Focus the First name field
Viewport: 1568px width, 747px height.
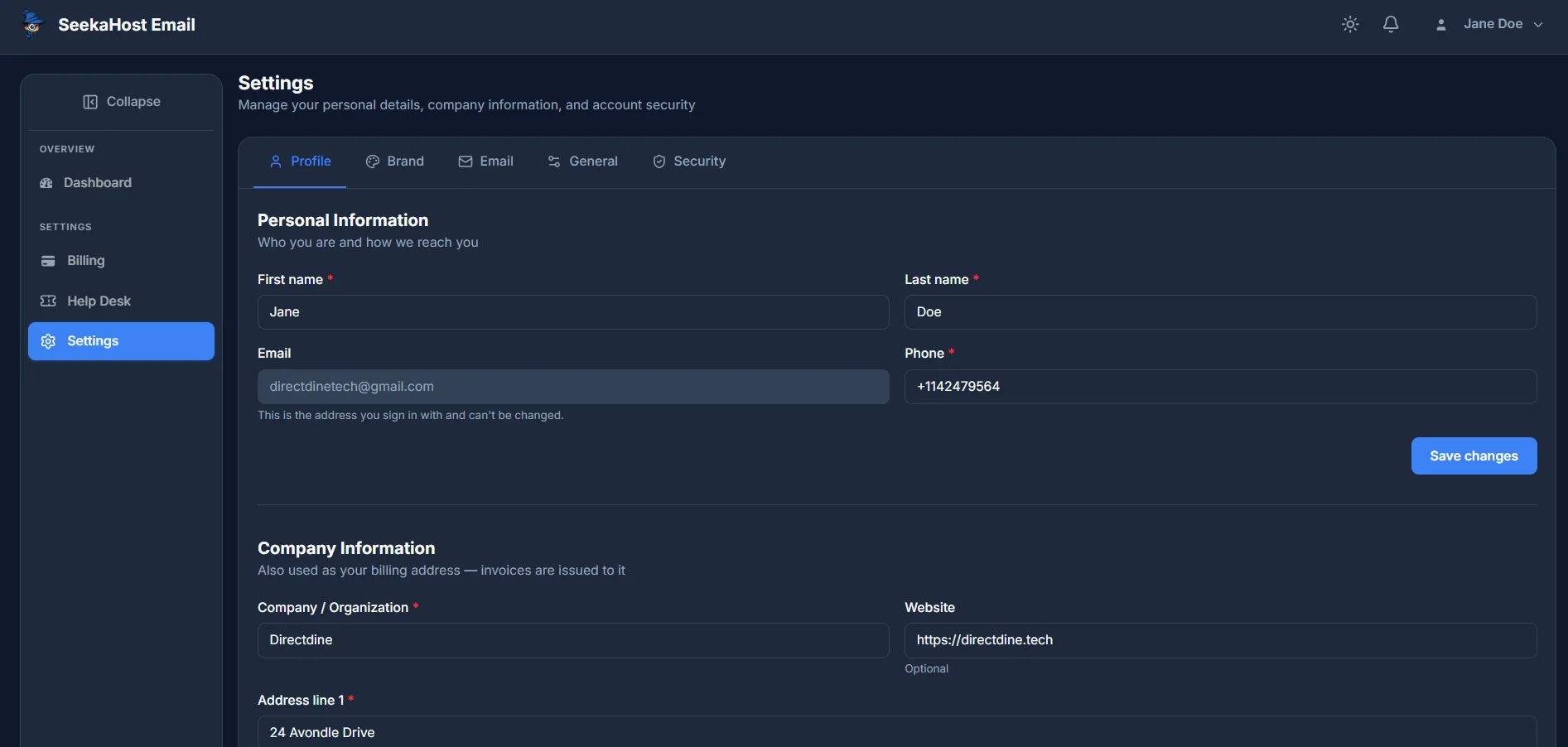point(573,312)
